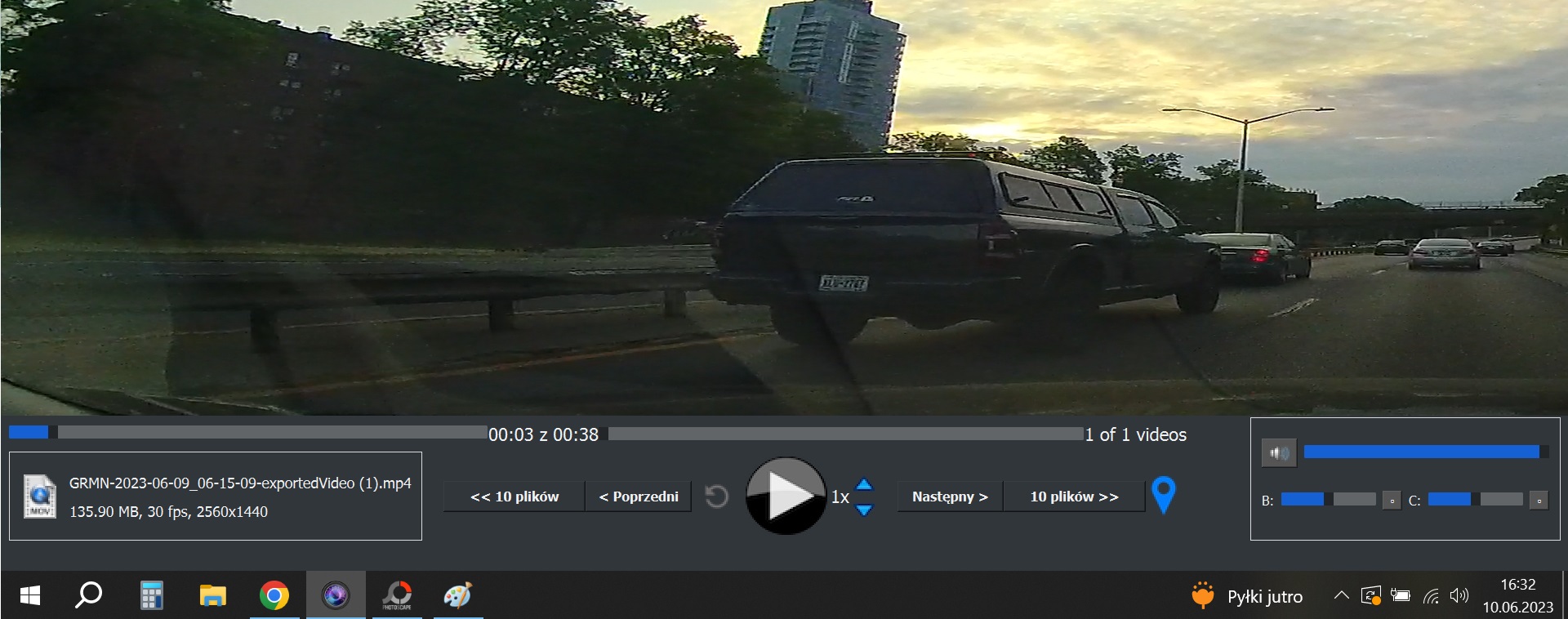Viewport: 1568px width, 619px height.
Task: Expand hidden system tray icons chevron
Action: tap(1341, 595)
